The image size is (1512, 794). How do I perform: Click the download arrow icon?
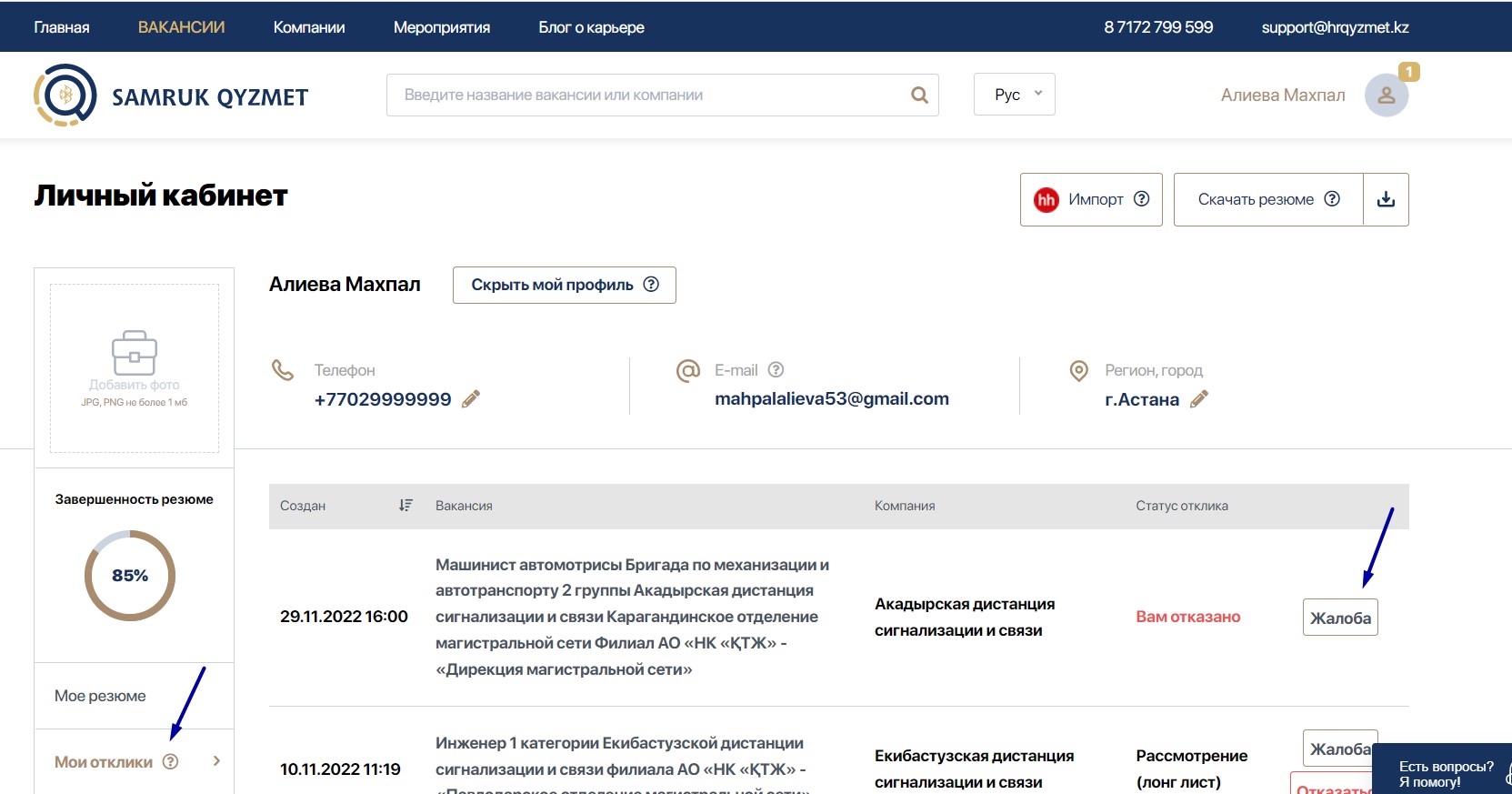(x=1386, y=199)
